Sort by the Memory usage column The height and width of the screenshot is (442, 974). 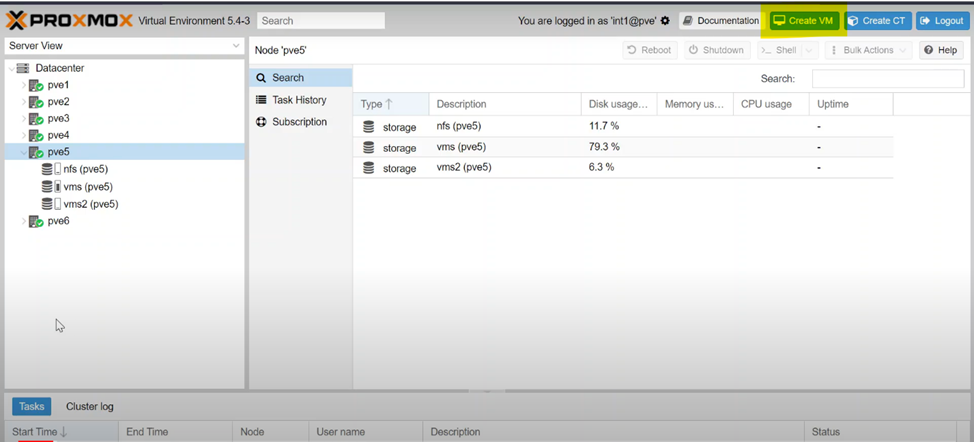[x=695, y=104]
